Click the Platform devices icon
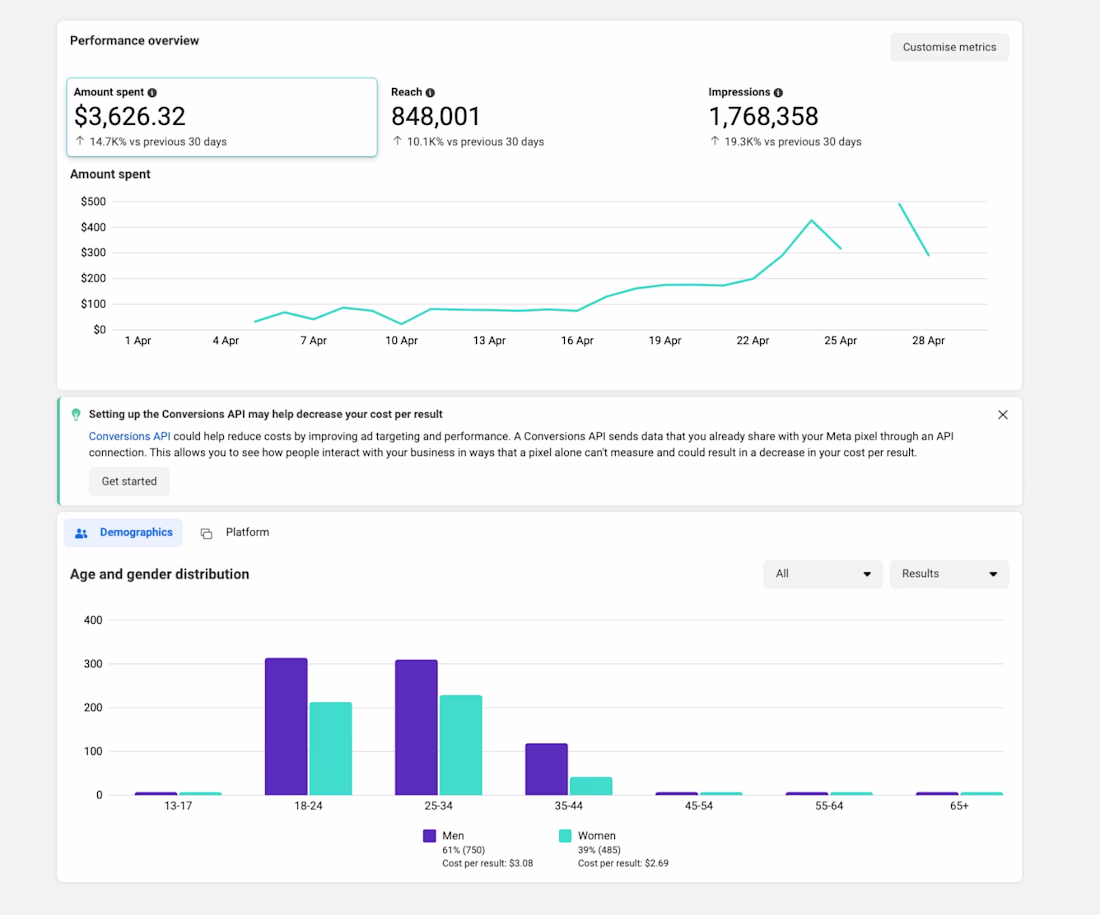1100x915 pixels. click(x=206, y=533)
